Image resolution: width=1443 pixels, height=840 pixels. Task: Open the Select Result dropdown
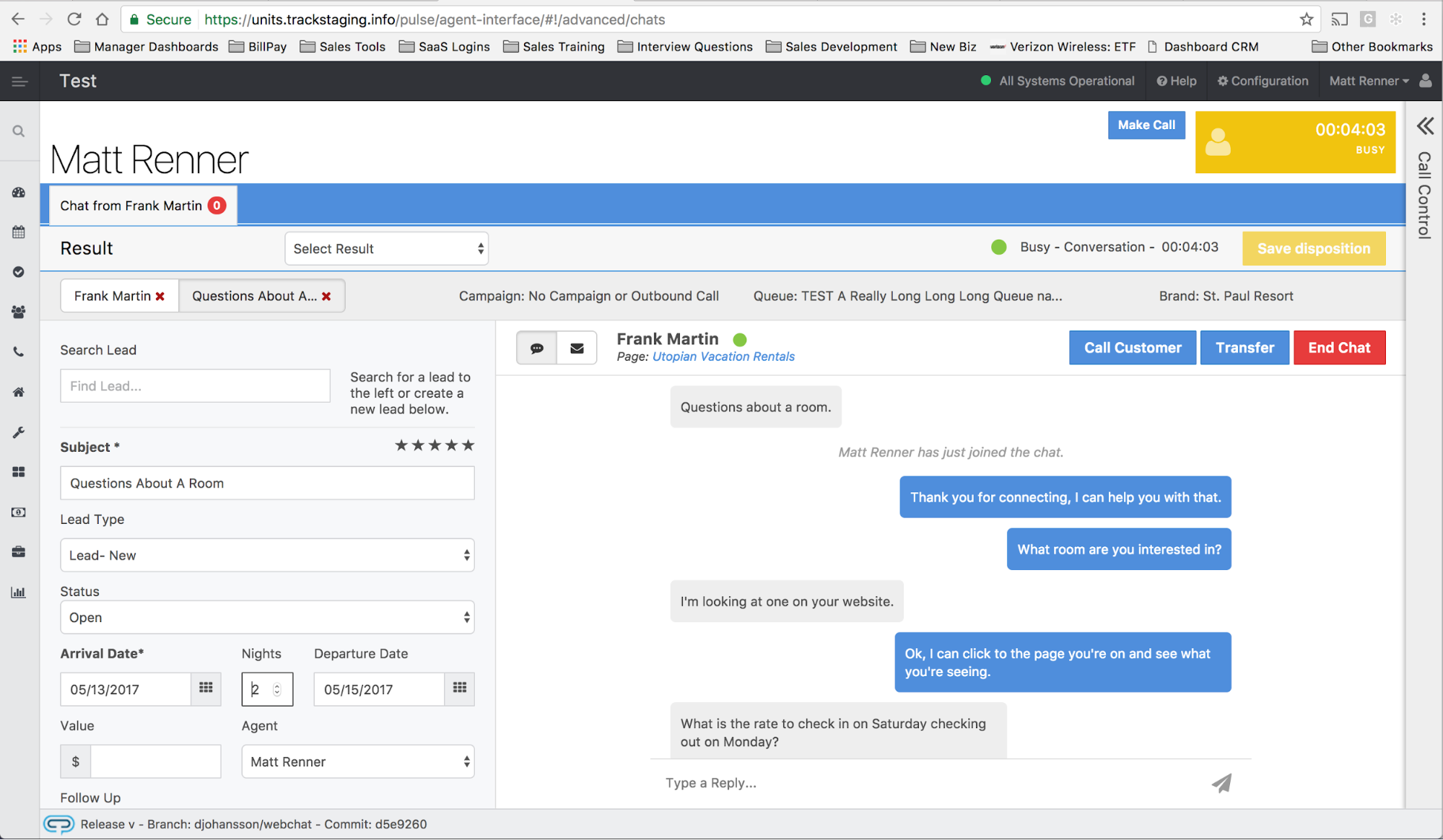pyautogui.click(x=387, y=248)
